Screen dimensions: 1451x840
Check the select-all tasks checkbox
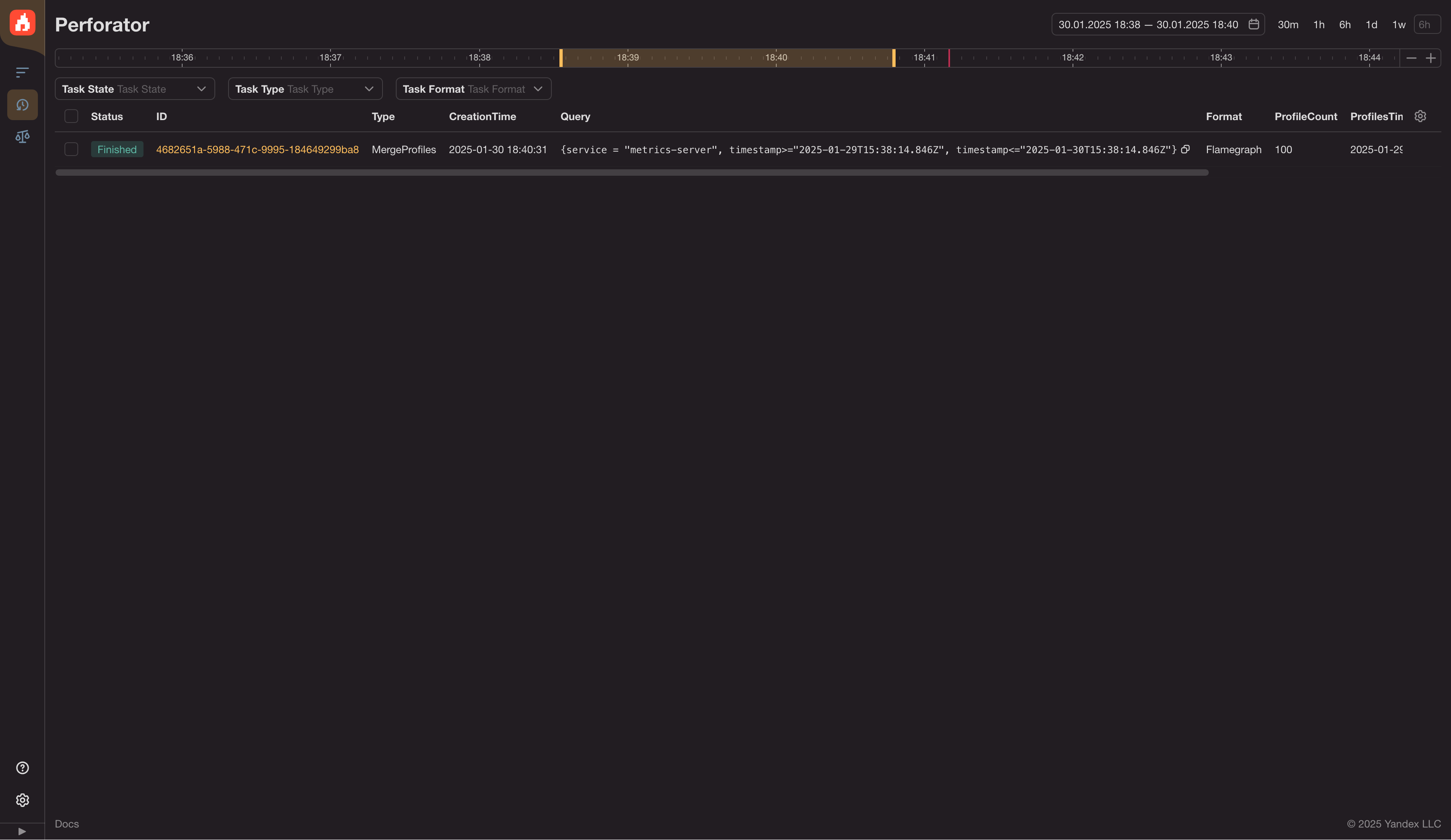71,116
